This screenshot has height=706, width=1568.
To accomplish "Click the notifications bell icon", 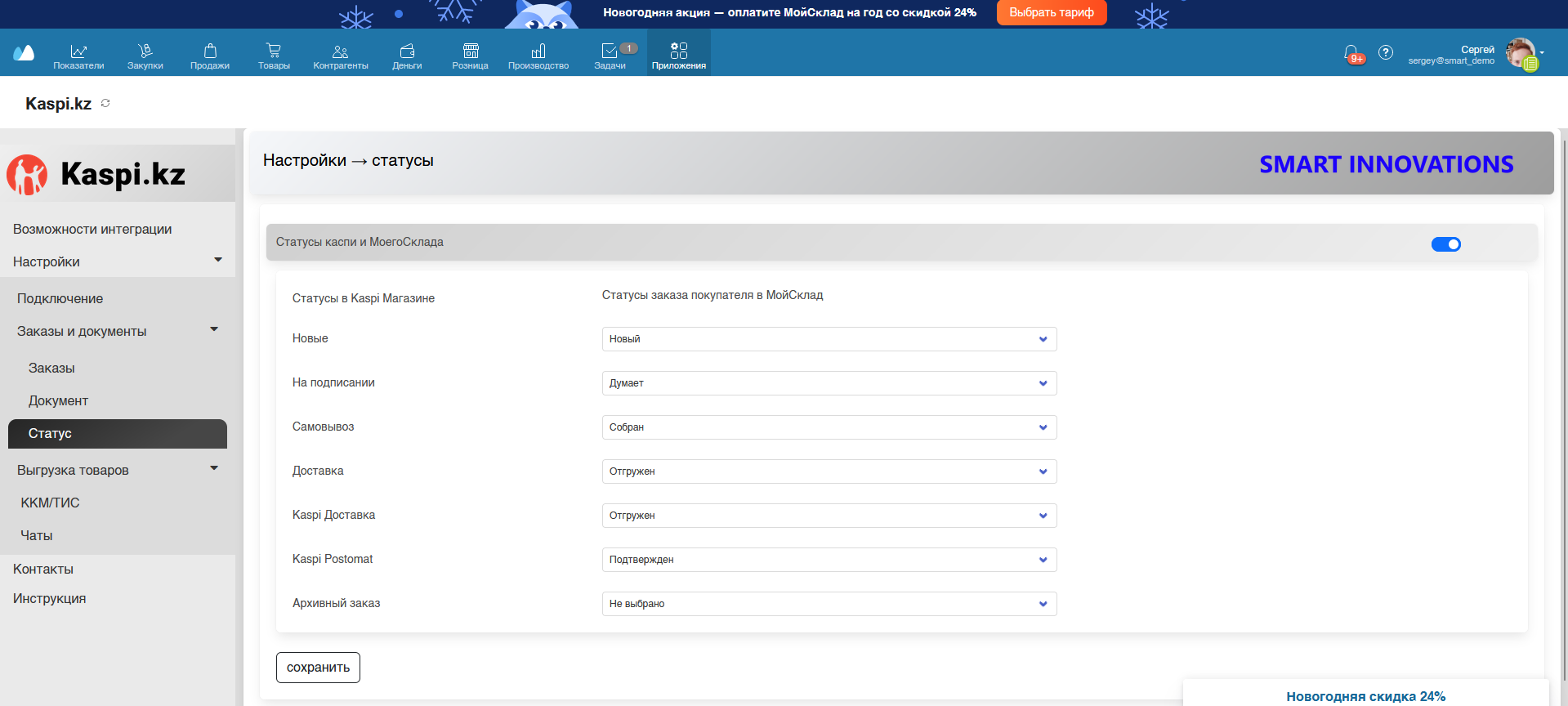I will 1351,53.
